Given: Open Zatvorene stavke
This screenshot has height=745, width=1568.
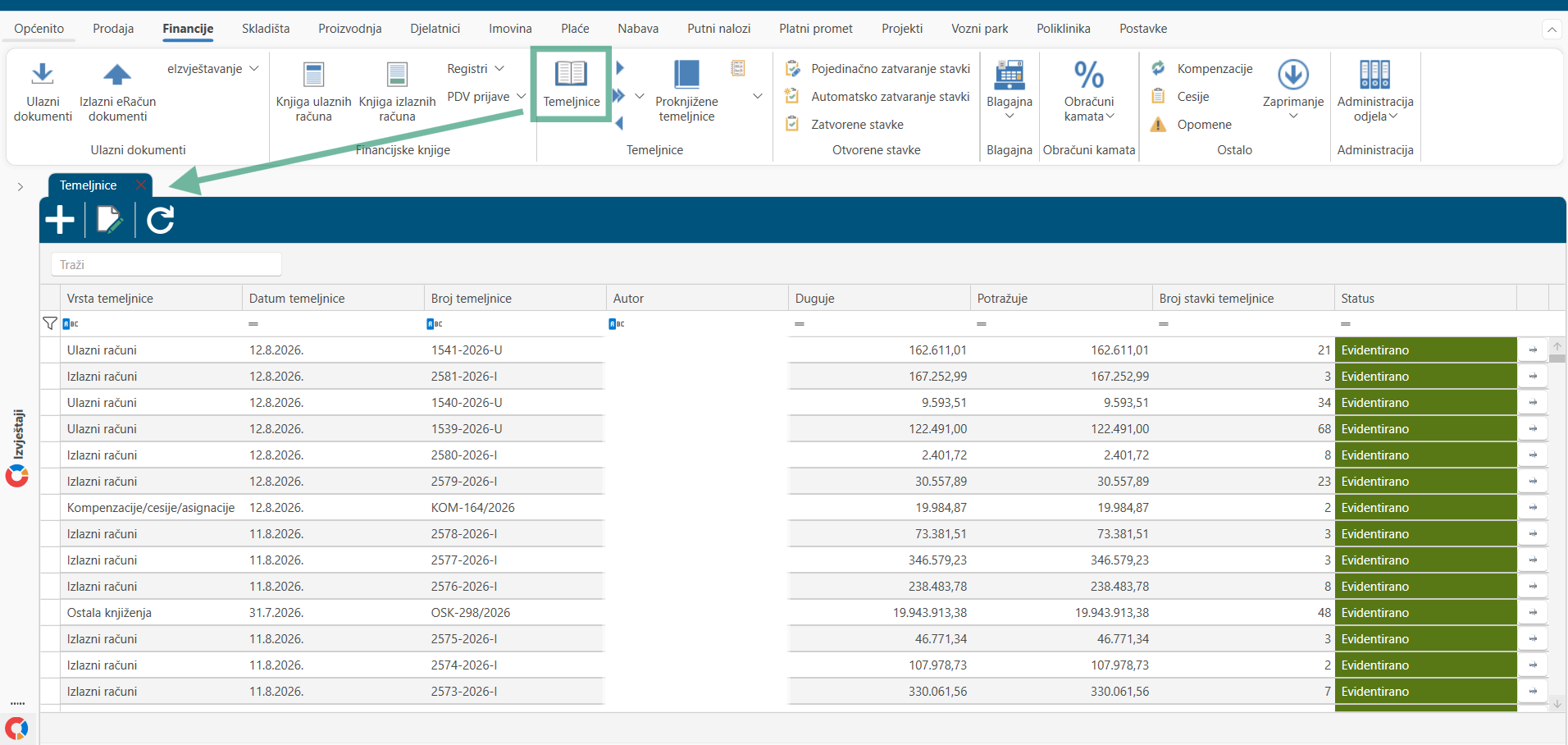Looking at the screenshot, I should pyautogui.click(x=845, y=124).
